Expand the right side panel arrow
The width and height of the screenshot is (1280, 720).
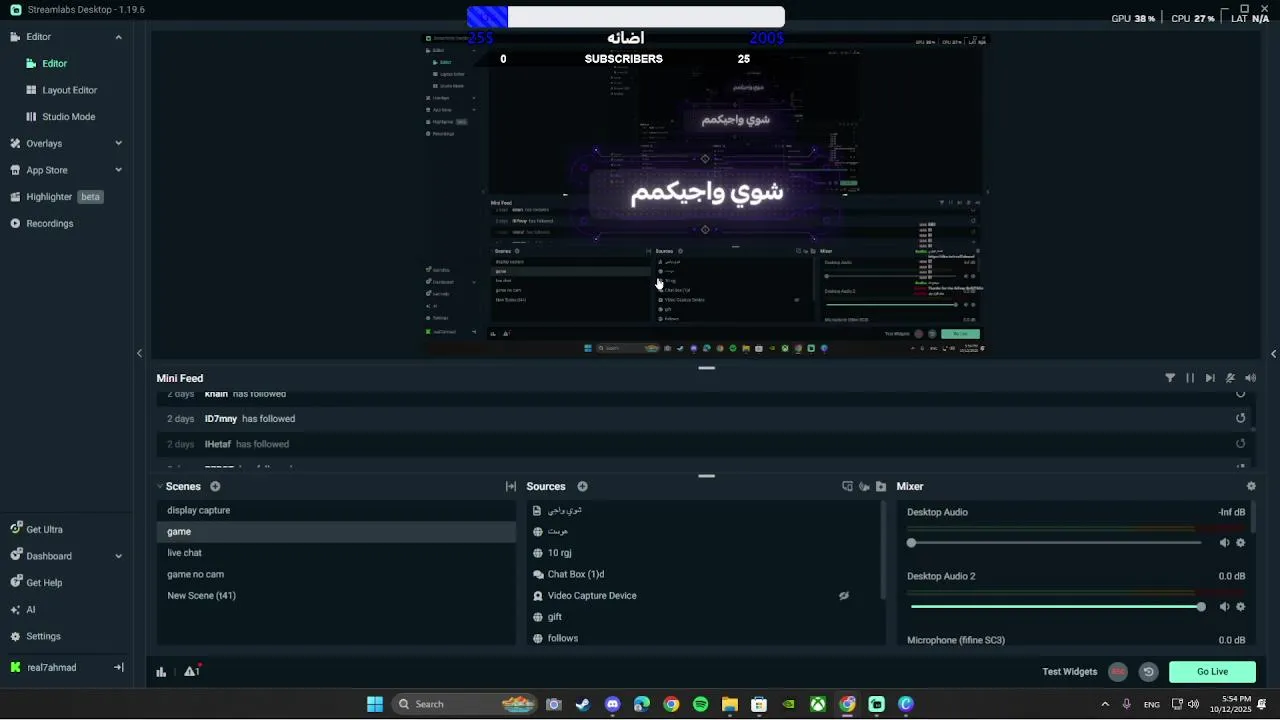click(1273, 353)
